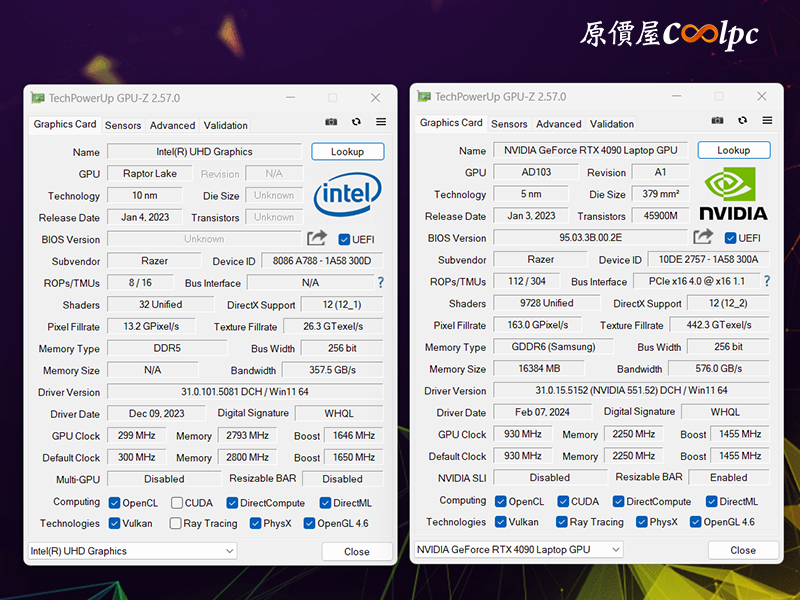
Task: Switch to Validation tab in Intel window
Action: tap(226, 125)
